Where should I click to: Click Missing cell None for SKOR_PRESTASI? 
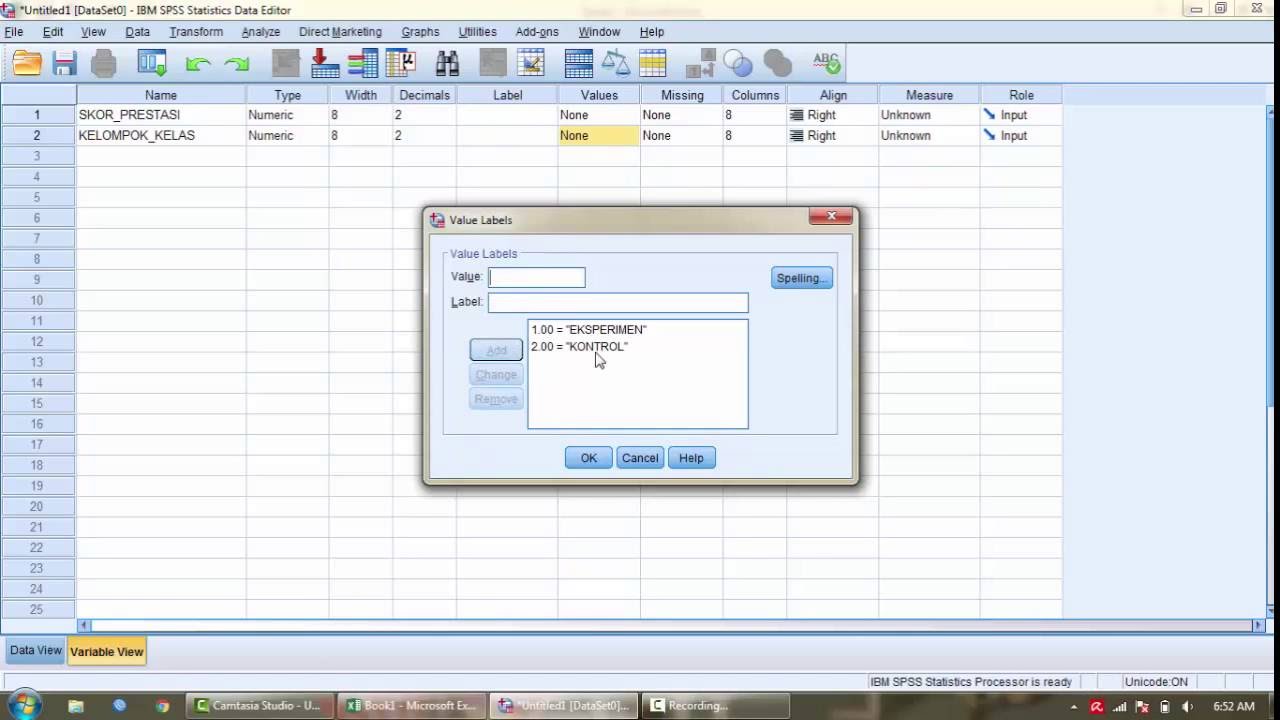(681, 115)
